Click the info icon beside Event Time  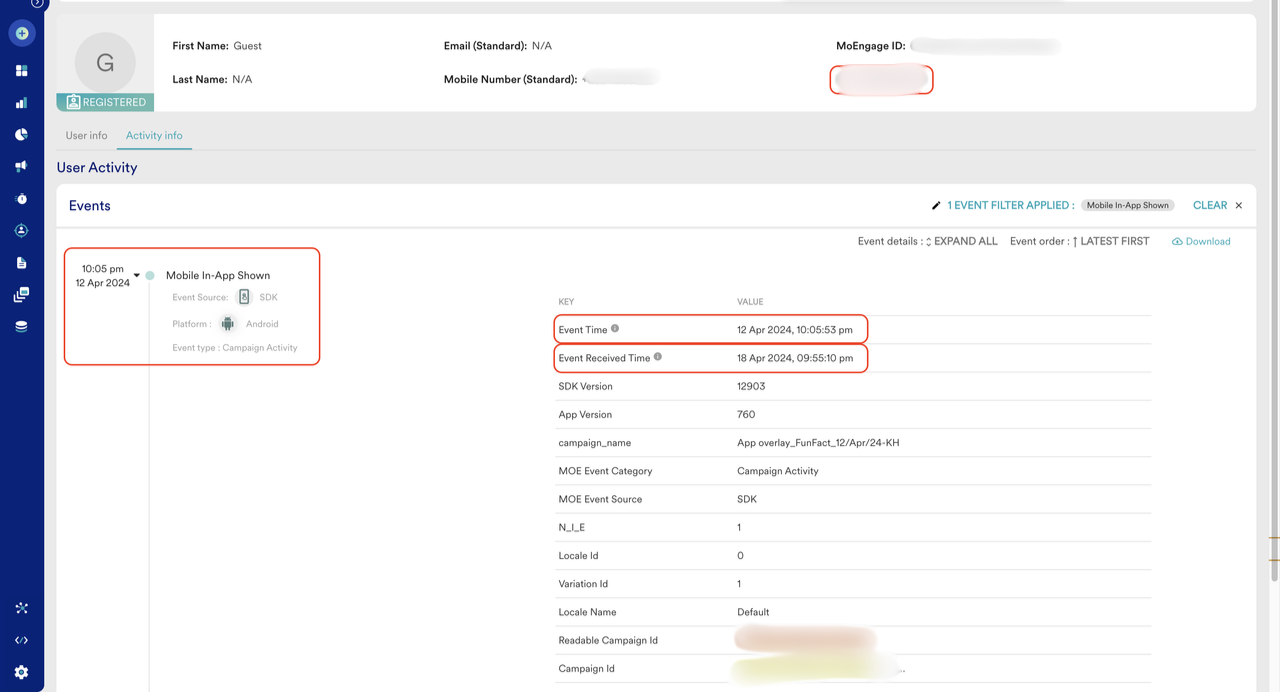[x=615, y=329]
